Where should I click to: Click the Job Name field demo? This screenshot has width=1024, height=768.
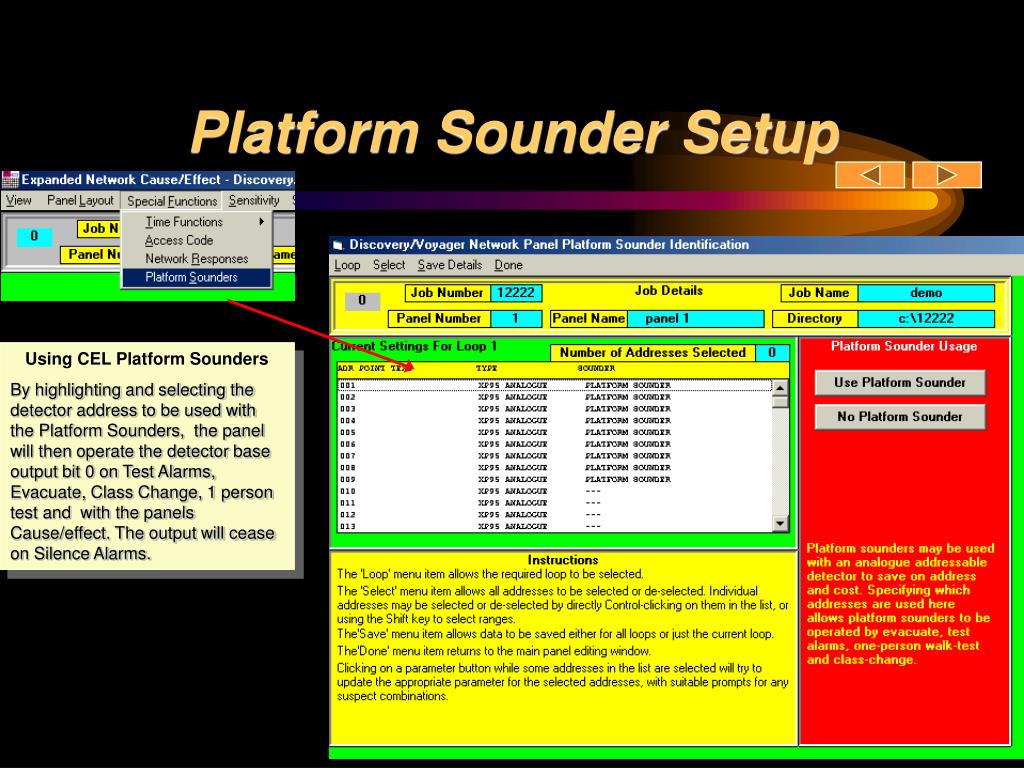click(926, 293)
